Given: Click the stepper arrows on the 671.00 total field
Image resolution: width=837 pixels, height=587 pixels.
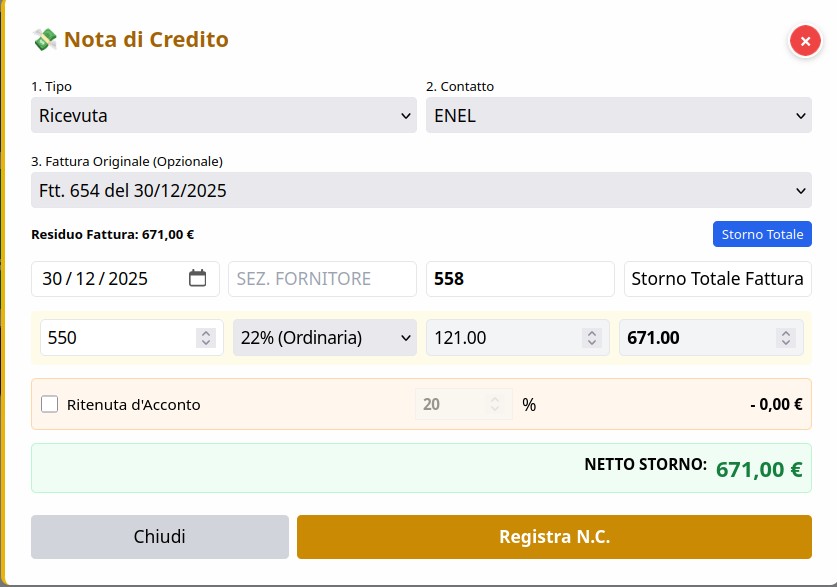Looking at the screenshot, I should [786, 338].
